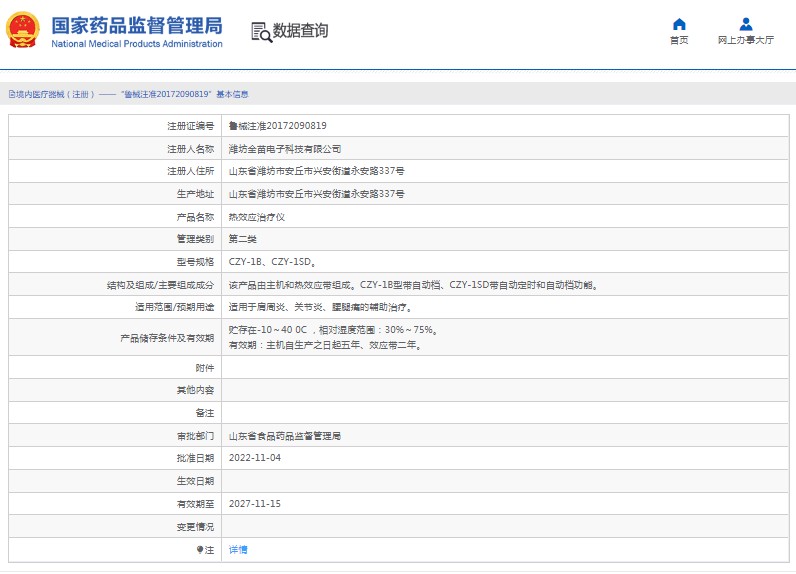Click the 国家药品监督管理局 title
The width and height of the screenshot is (796, 574).
tap(137, 25)
